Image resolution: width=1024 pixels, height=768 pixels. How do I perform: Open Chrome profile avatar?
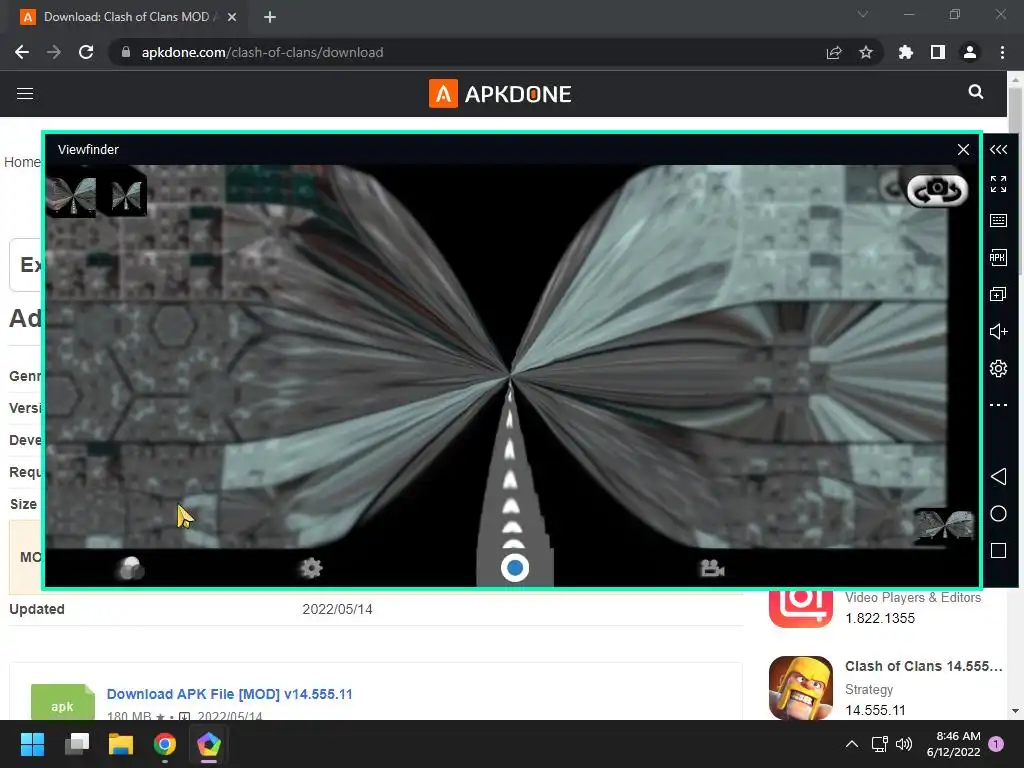[970, 52]
